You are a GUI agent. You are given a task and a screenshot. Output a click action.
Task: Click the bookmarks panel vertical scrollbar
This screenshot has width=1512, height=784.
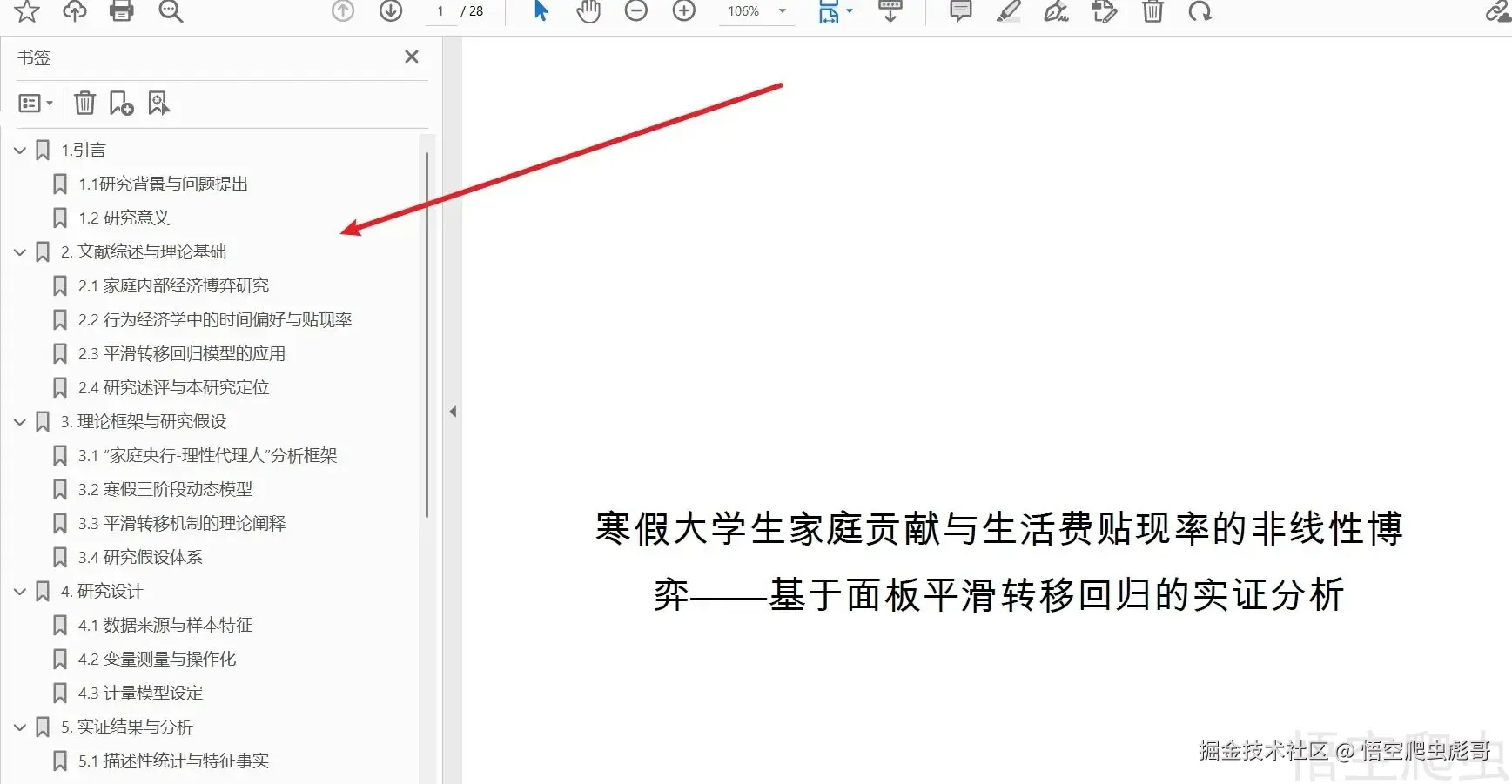pos(427,335)
